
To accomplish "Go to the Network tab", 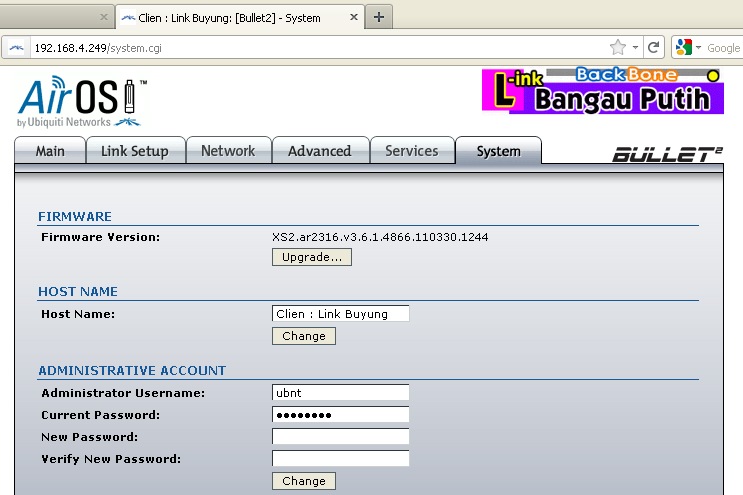I will click(x=228, y=151).
